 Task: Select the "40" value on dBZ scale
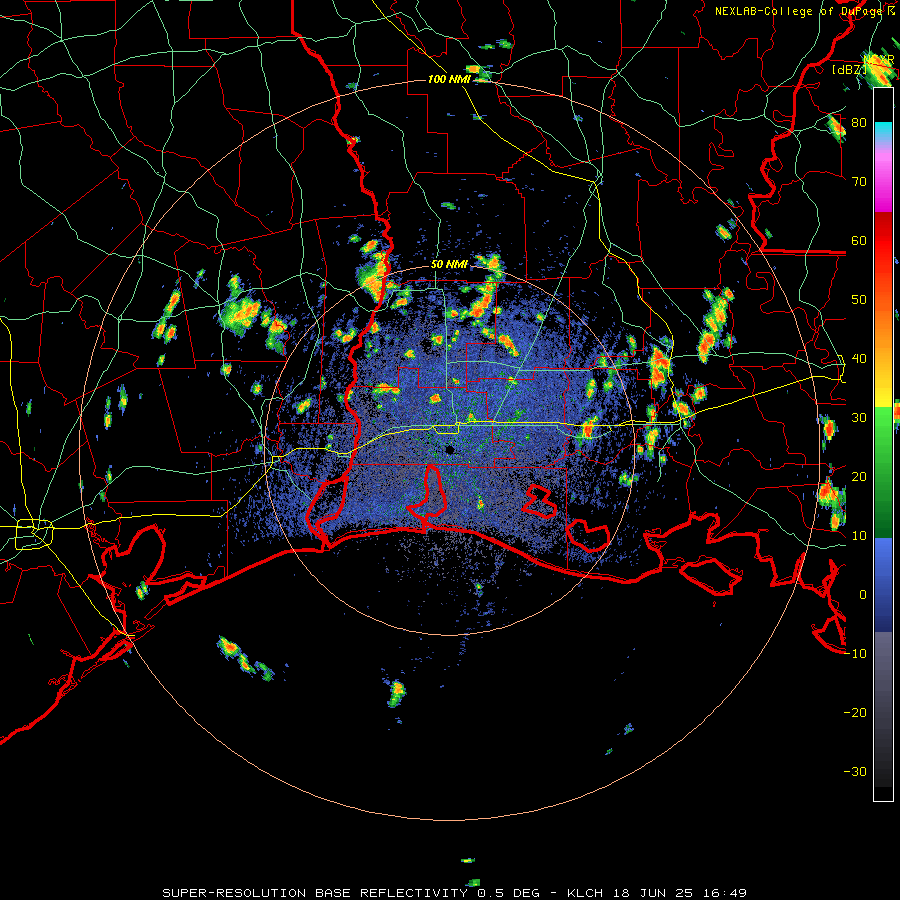pyautogui.click(x=859, y=358)
